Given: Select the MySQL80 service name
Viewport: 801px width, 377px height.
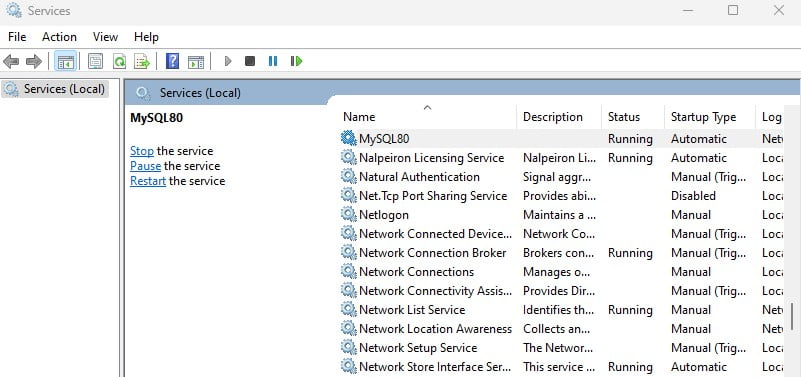Looking at the screenshot, I should 384,138.
